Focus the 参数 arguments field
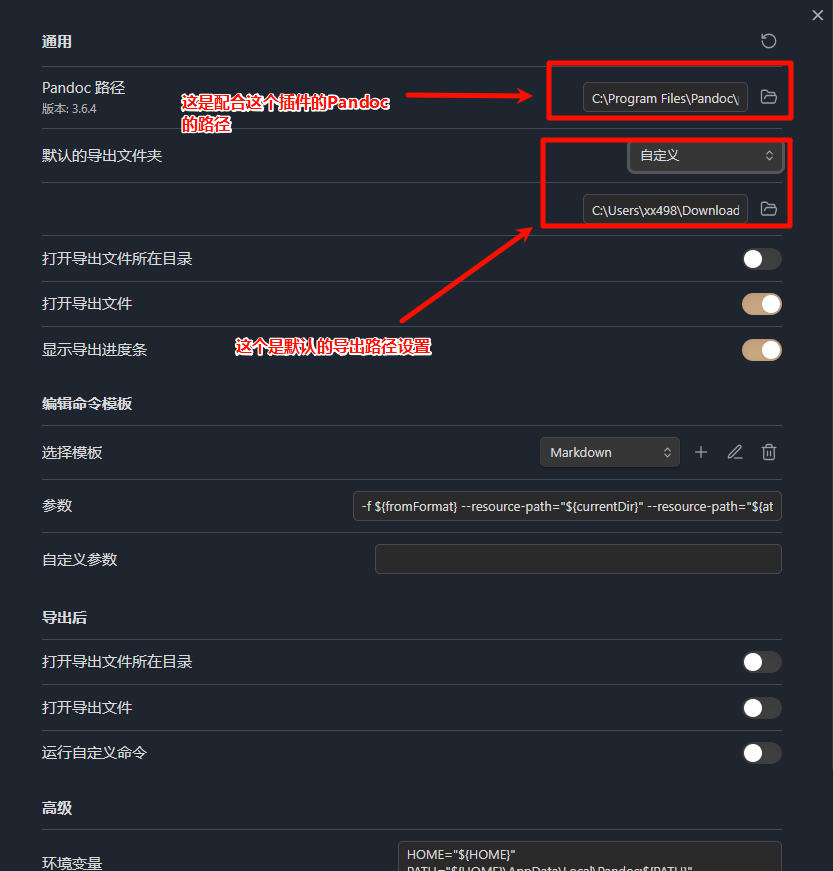 pyautogui.click(x=567, y=506)
